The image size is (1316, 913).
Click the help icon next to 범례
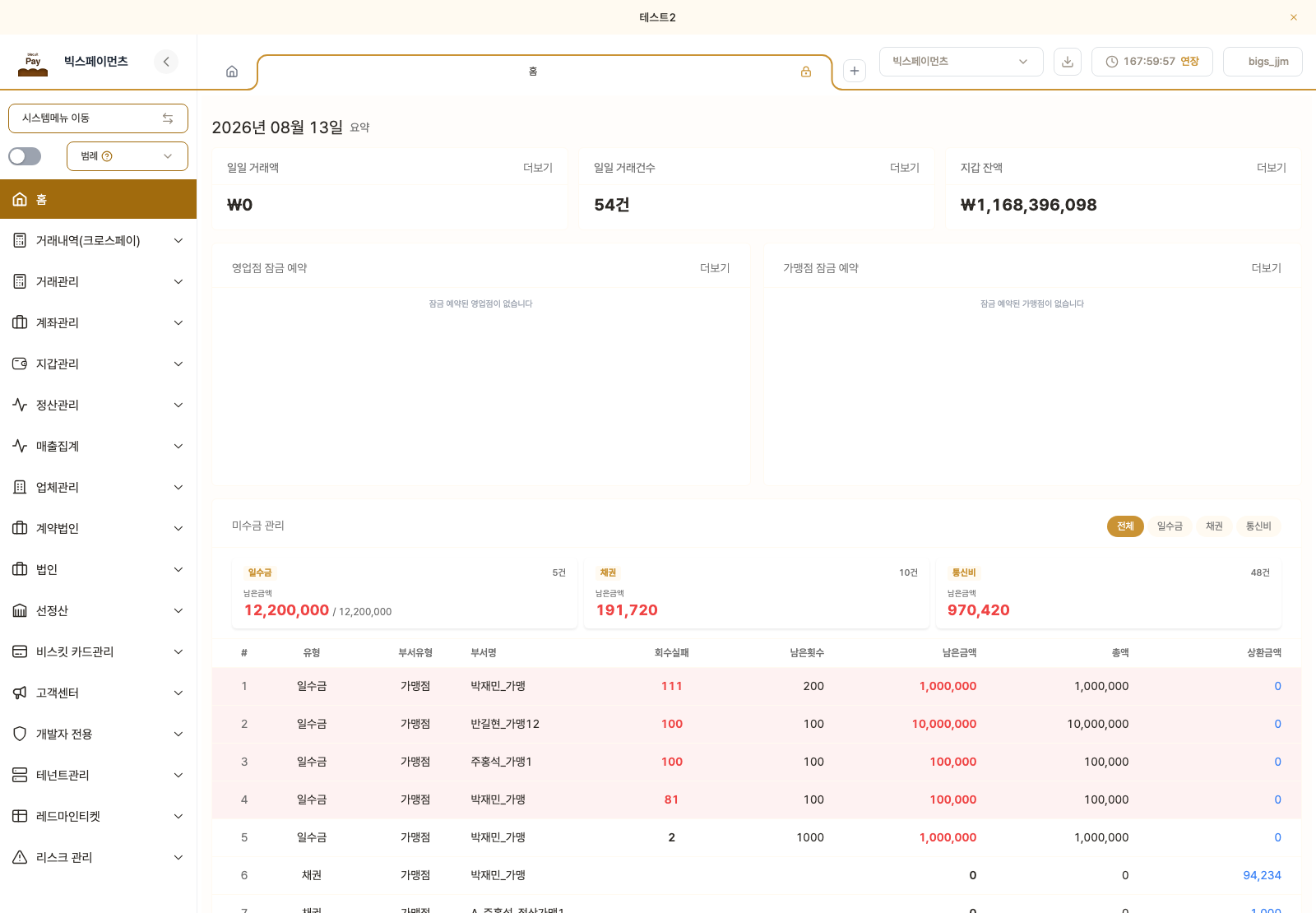tap(107, 156)
